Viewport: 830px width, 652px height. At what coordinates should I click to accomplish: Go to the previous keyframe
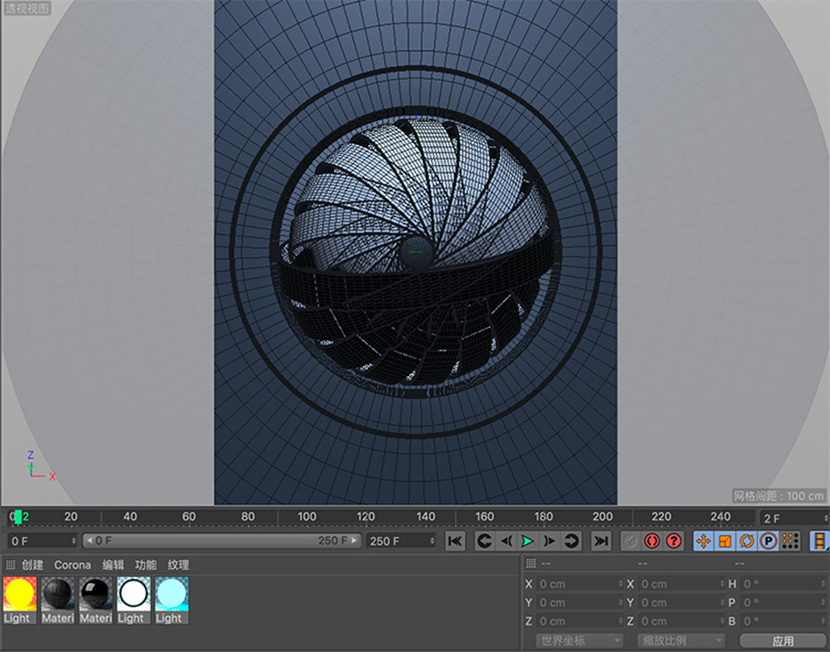[x=484, y=541]
